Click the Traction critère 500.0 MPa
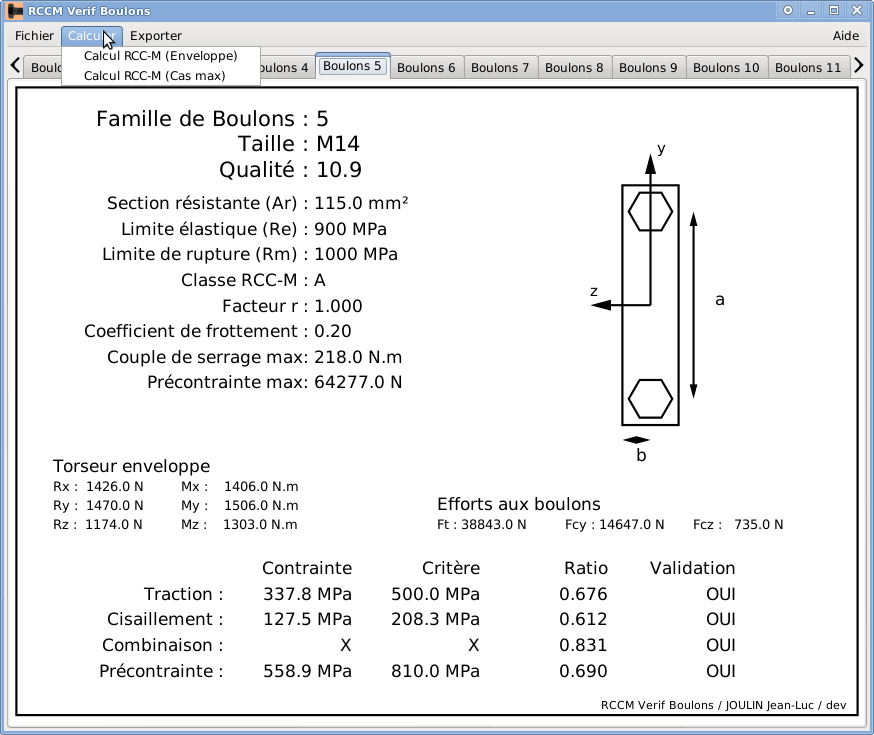This screenshot has height=735, width=874. click(435, 594)
